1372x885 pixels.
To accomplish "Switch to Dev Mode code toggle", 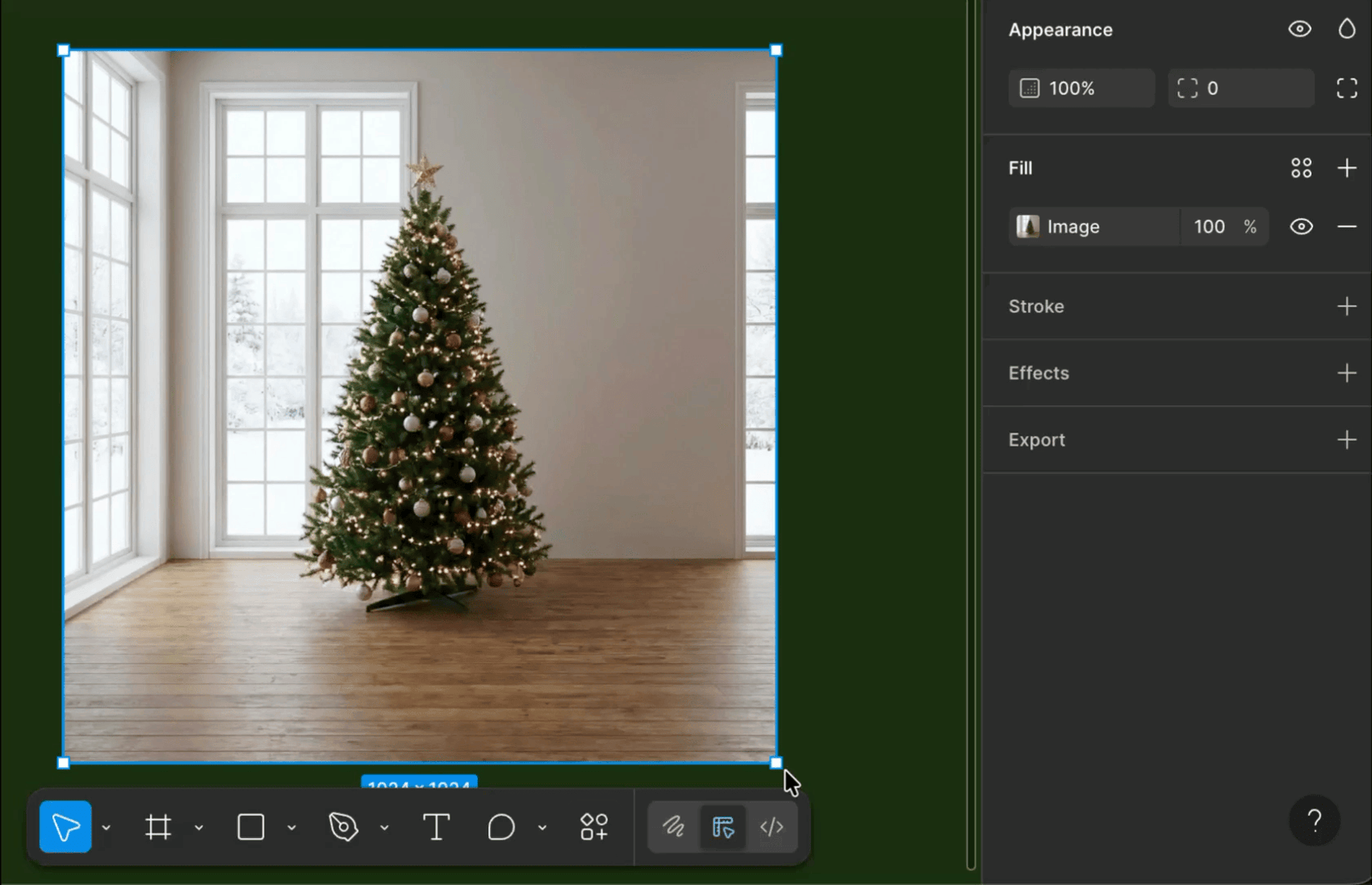I will 772,827.
